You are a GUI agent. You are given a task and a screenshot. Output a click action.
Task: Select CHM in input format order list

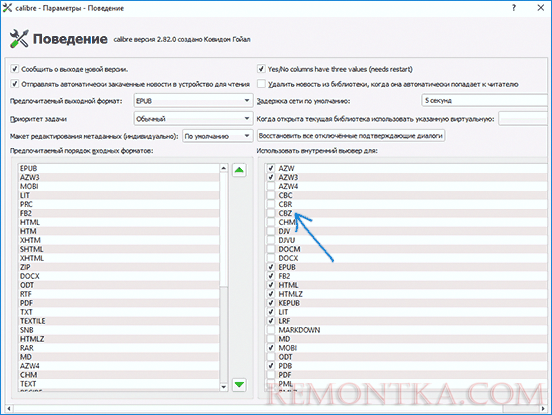click(119, 375)
